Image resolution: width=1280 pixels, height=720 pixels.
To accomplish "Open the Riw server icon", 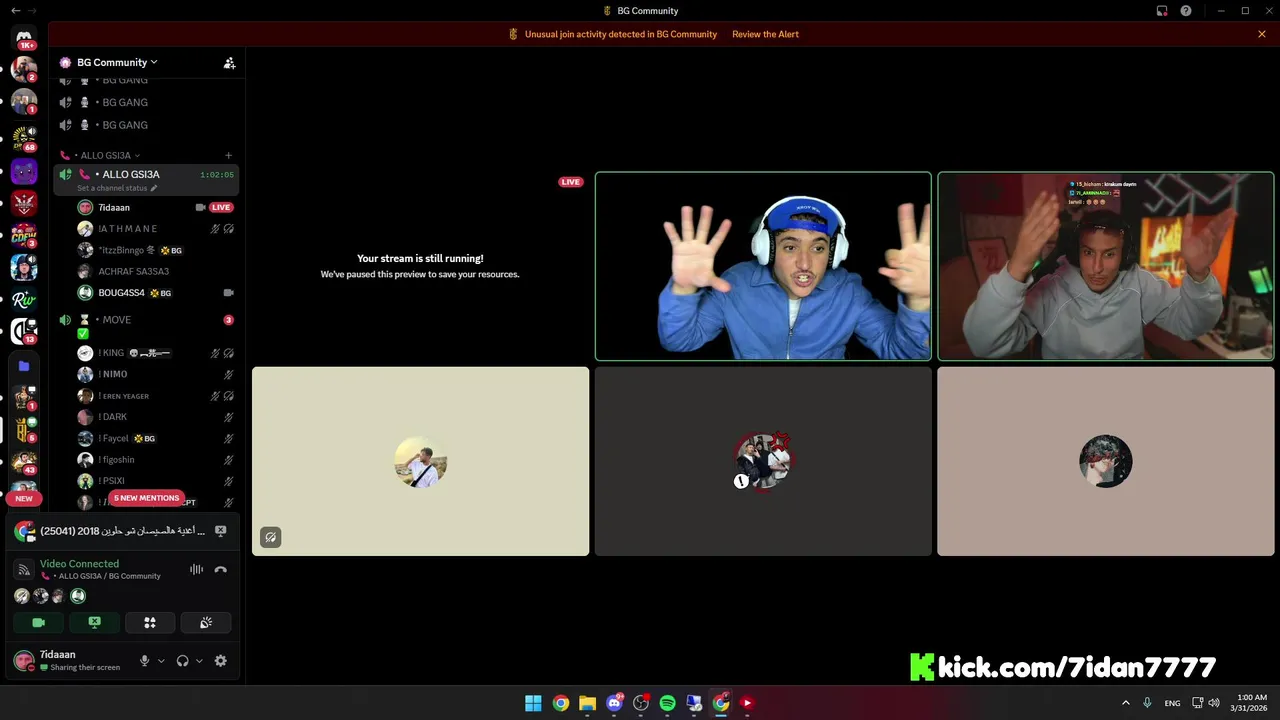I will (24, 299).
